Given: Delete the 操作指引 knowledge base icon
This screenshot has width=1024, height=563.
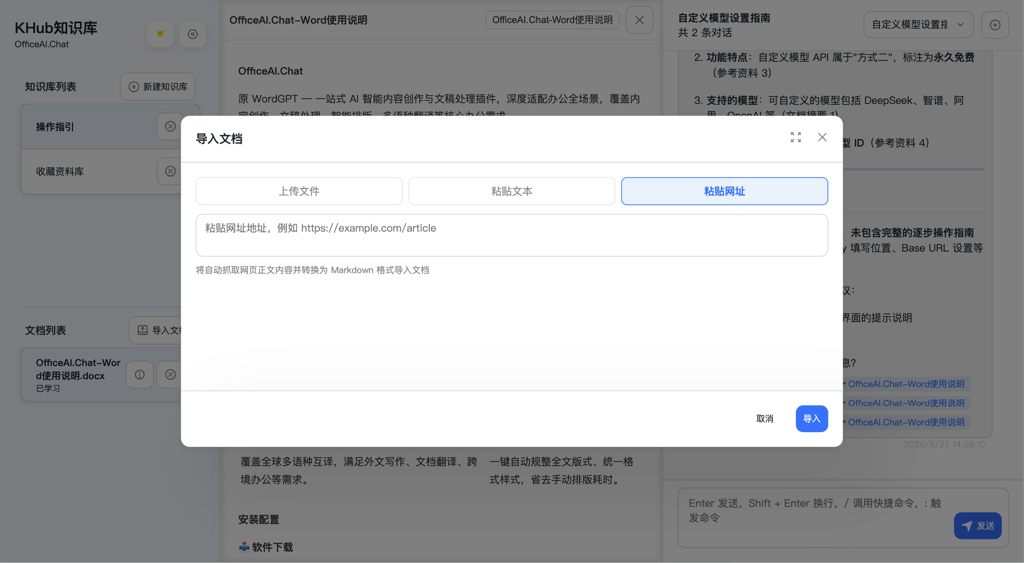Looking at the screenshot, I should point(170,127).
